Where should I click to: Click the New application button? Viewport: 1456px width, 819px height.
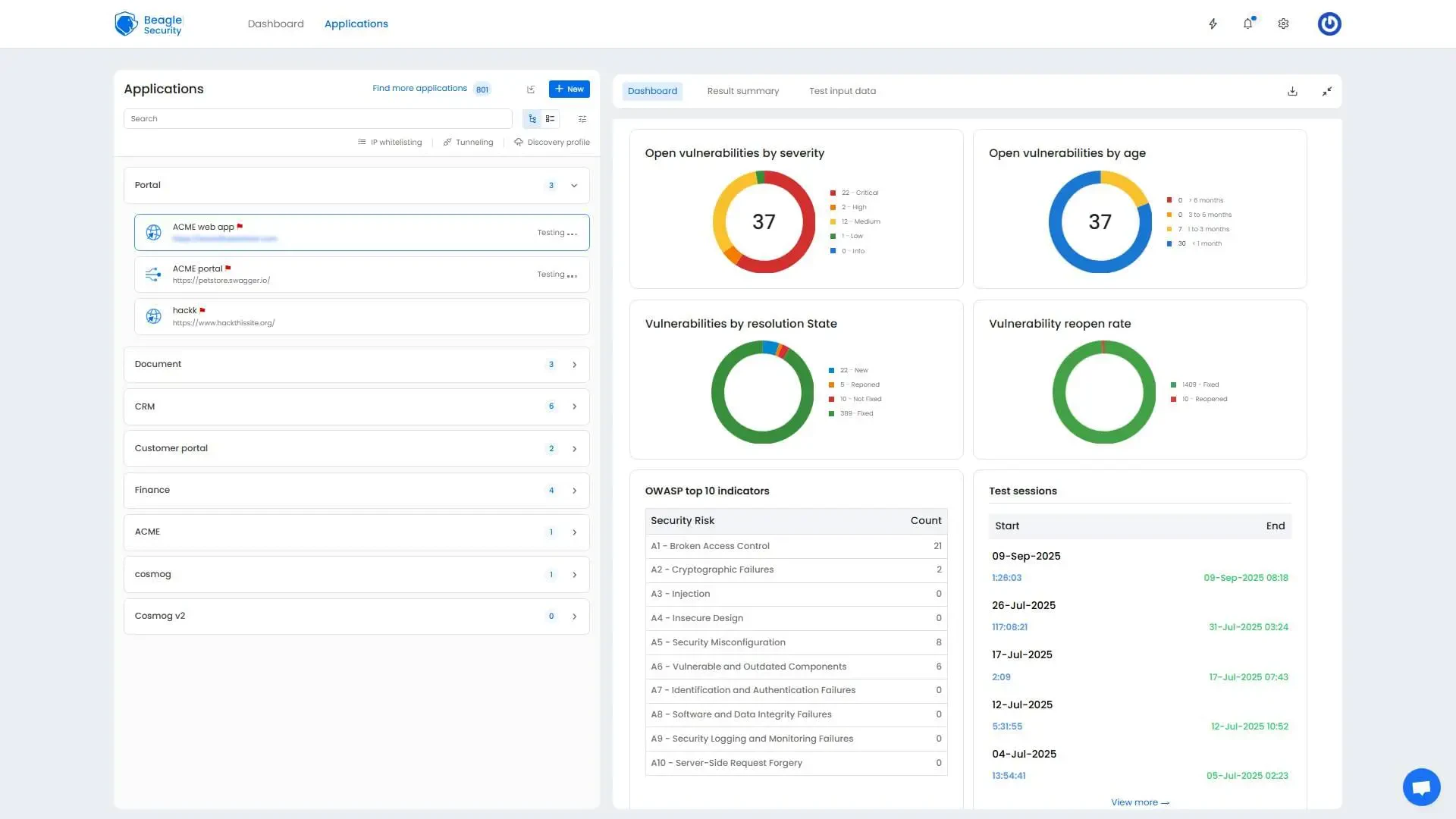(568, 89)
